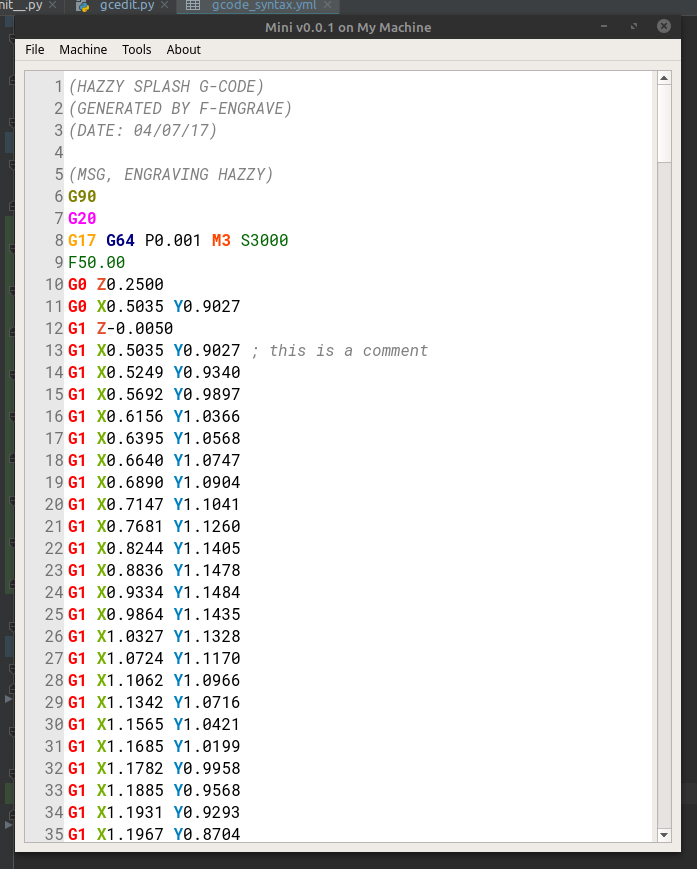Image resolution: width=697 pixels, height=869 pixels.
Task: Click X0.8244 on line 22
Action: 130,549
